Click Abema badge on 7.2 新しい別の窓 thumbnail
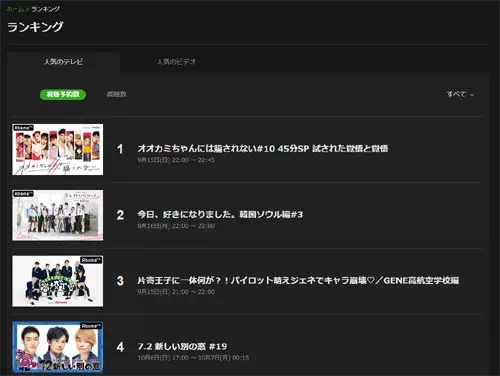The height and width of the screenshot is (376, 500). [91, 326]
